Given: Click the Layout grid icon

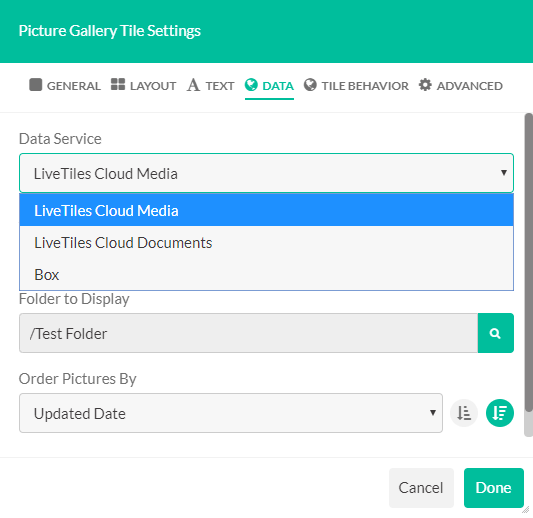Looking at the screenshot, I should click(118, 84).
